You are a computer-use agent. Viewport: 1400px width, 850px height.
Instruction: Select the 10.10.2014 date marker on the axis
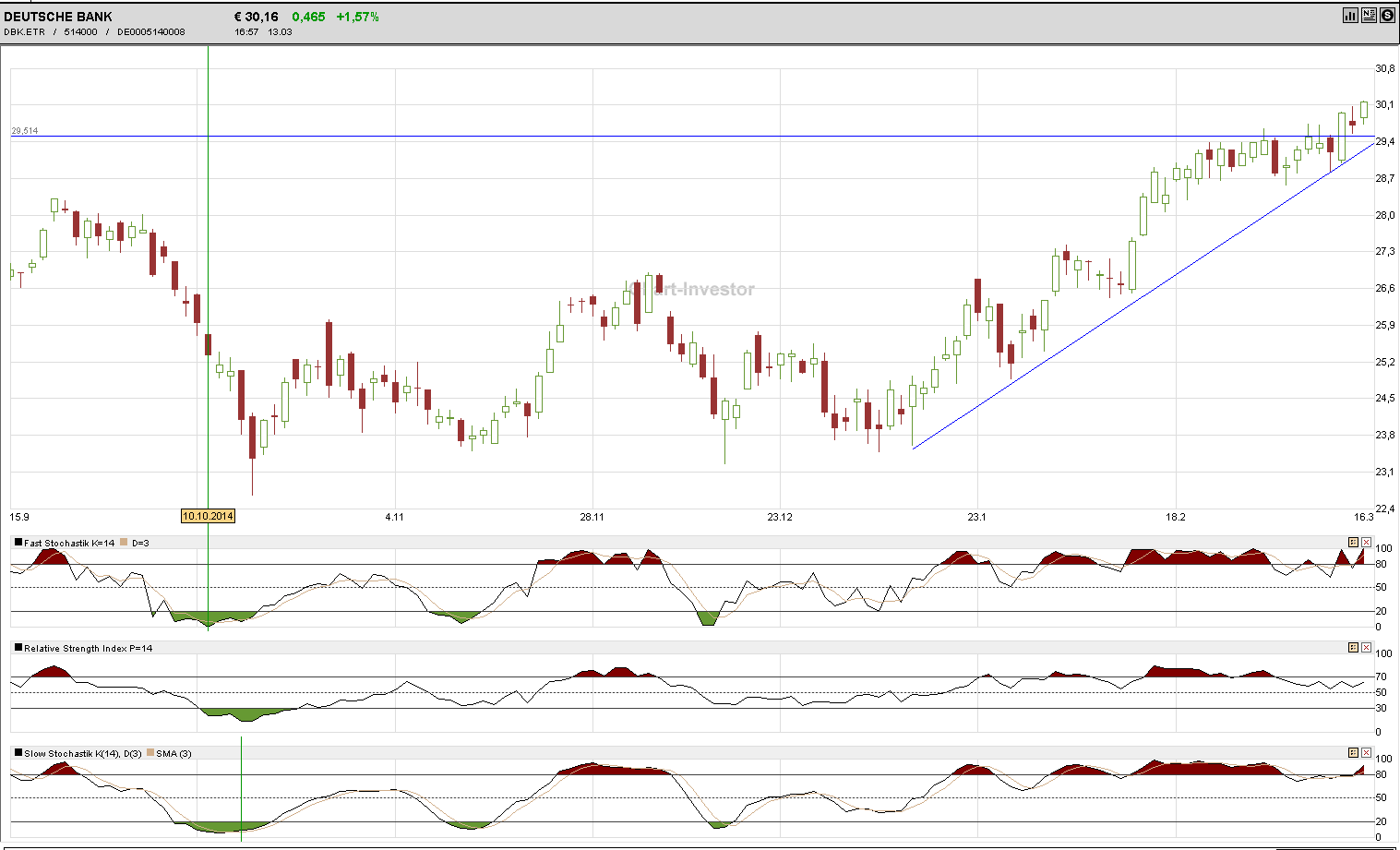coord(207,516)
